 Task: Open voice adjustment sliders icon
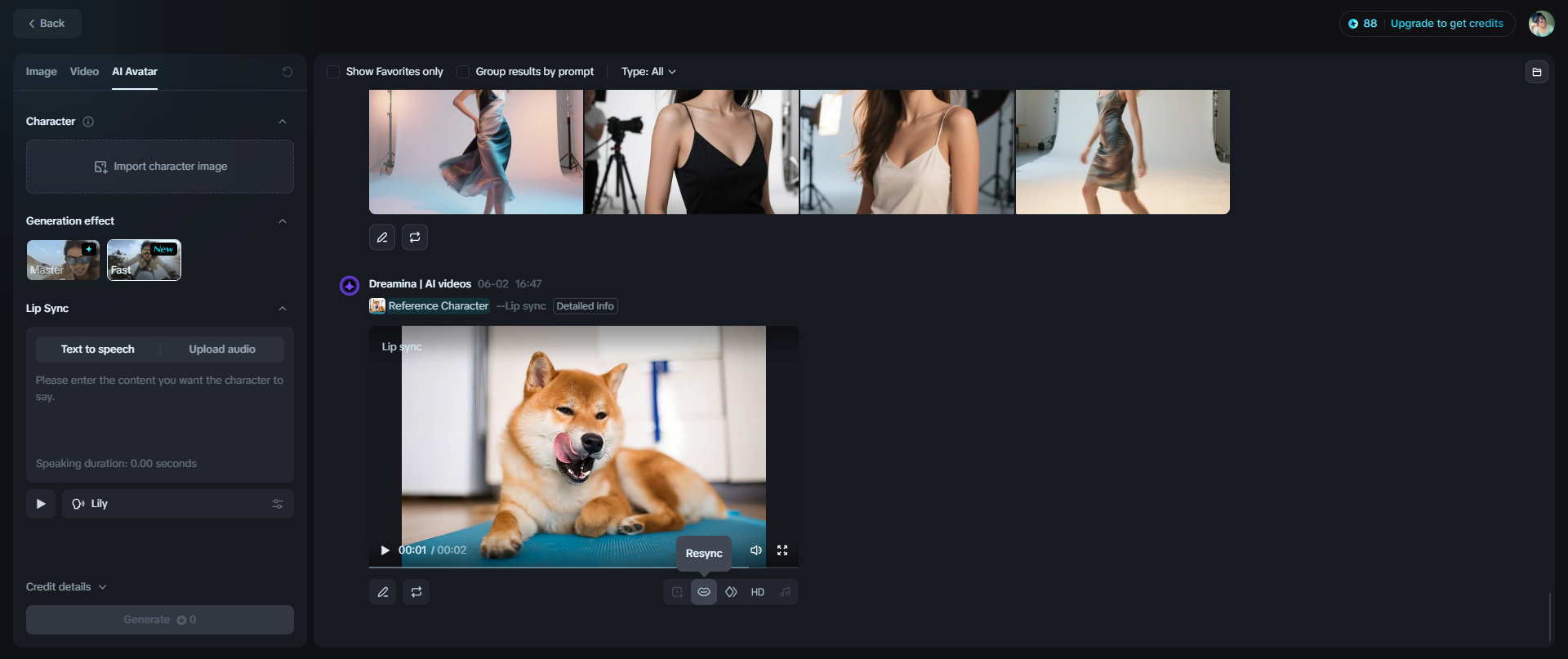[x=278, y=504]
